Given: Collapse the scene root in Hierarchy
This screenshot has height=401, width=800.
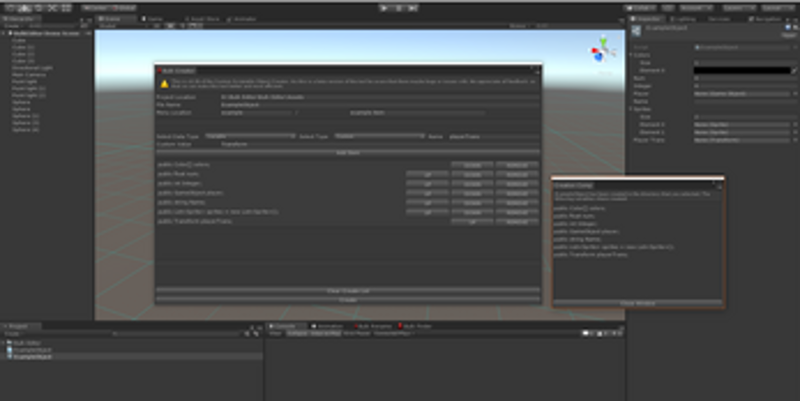Looking at the screenshot, I should pos(4,33).
